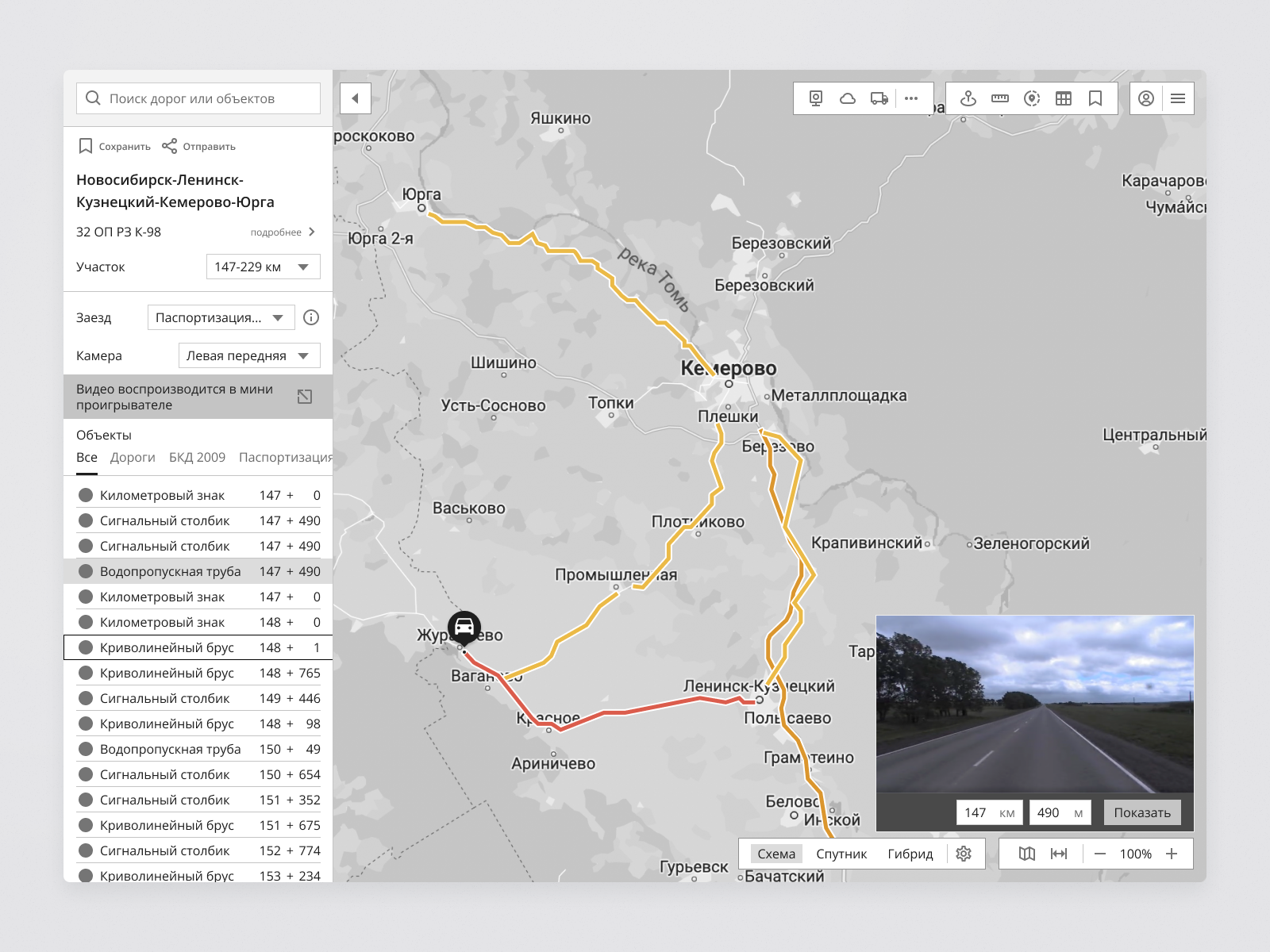1270x952 pixels.
Task: Zoom out with the minus icon
Action: pos(1100,854)
